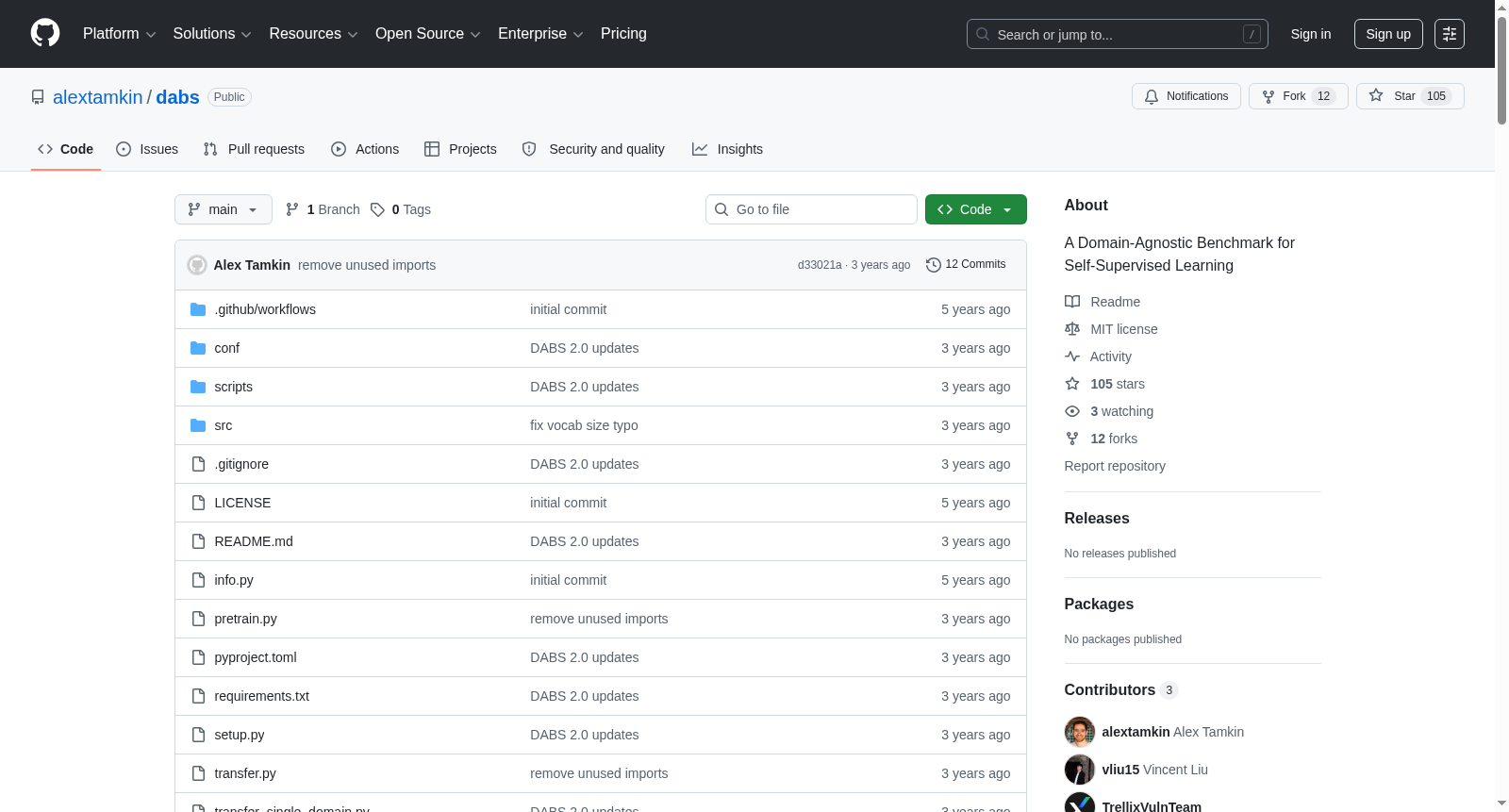Viewport: 1509px width, 812px height.
Task: Click the file icon beside README.md
Action: [x=198, y=541]
